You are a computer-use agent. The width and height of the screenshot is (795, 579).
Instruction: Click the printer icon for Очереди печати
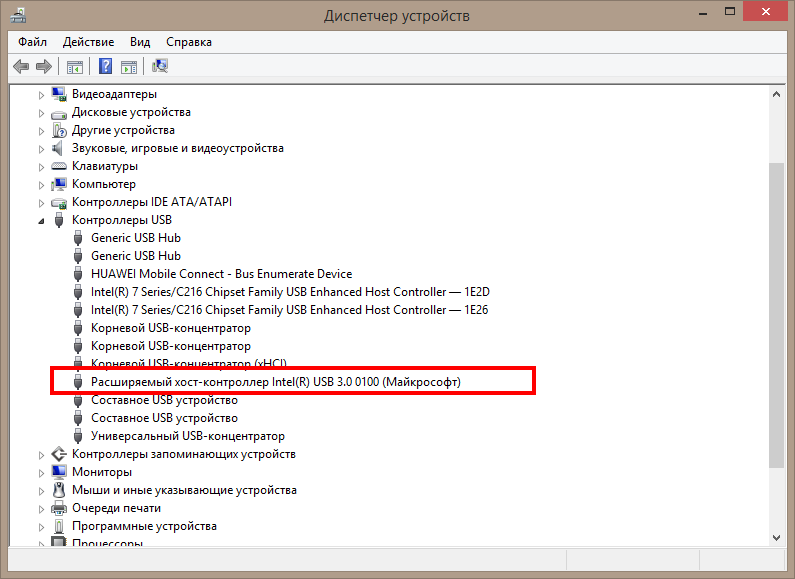pyautogui.click(x=59, y=508)
